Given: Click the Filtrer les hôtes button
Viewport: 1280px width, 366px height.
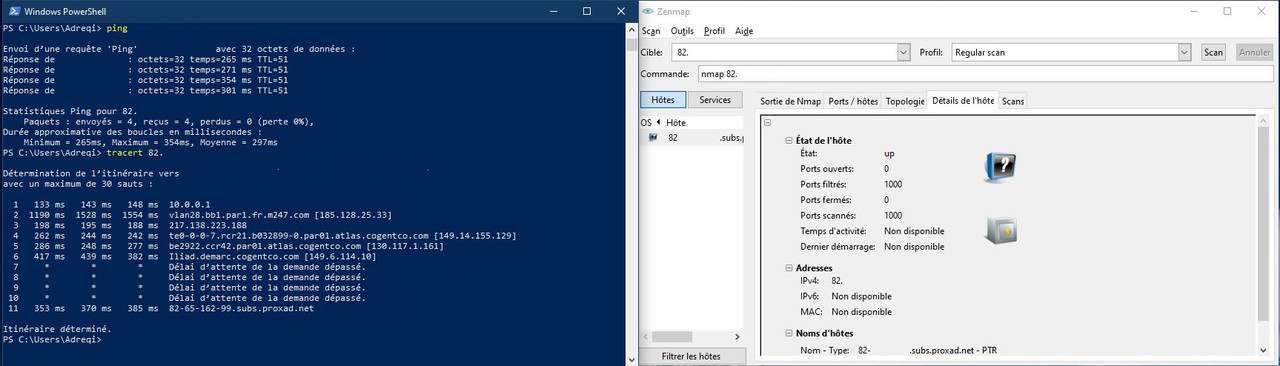Looking at the screenshot, I should coord(691,356).
